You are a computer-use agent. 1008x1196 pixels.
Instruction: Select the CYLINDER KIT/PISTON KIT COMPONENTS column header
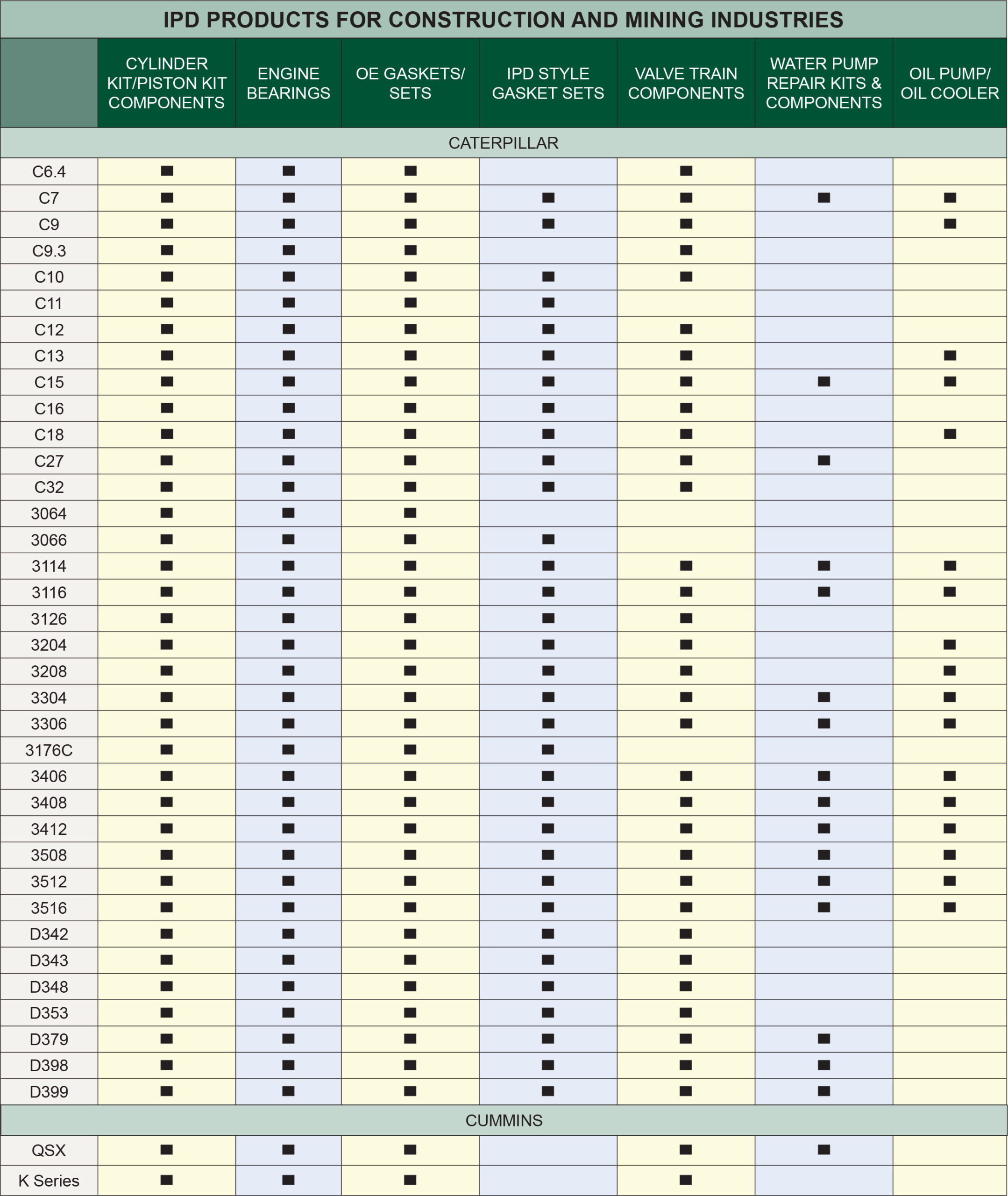point(167,83)
